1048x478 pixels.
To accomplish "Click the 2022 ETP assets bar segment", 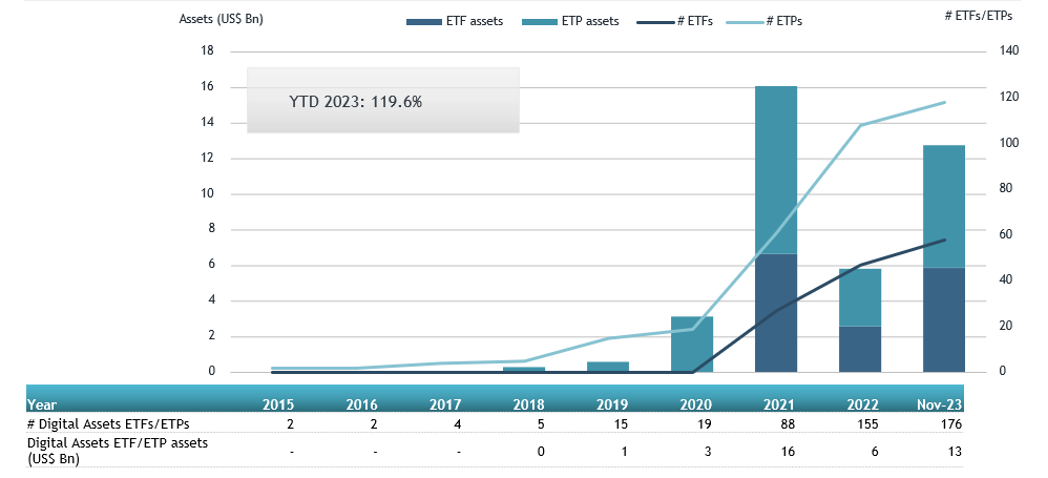I will click(860, 297).
